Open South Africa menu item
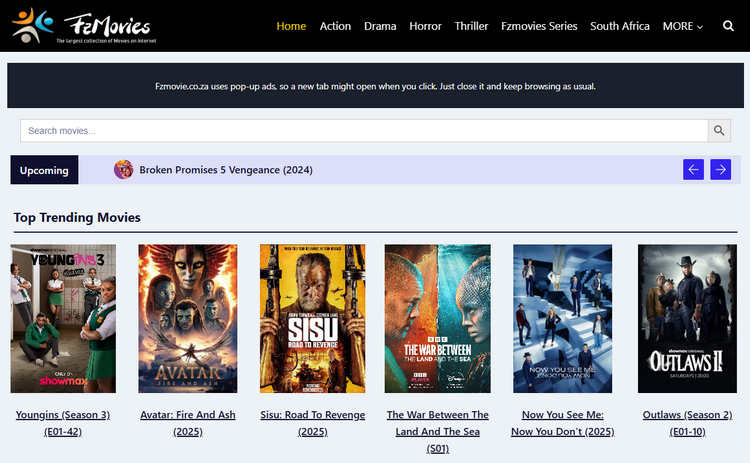The height and width of the screenshot is (463, 750). pyautogui.click(x=619, y=26)
